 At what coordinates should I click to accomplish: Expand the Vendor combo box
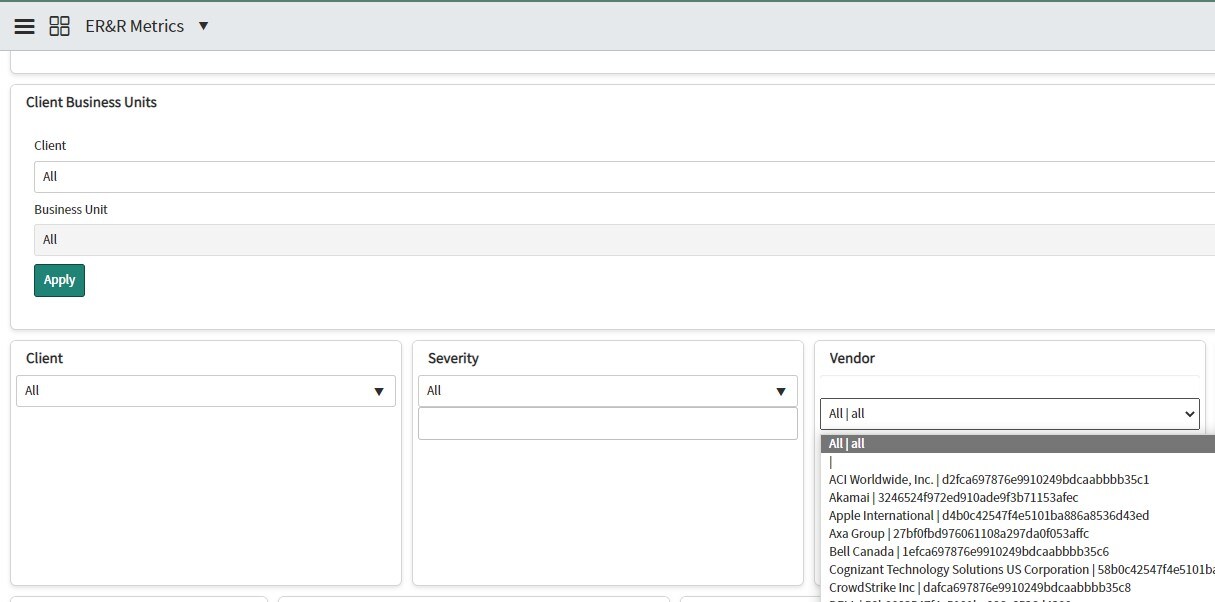1189,413
